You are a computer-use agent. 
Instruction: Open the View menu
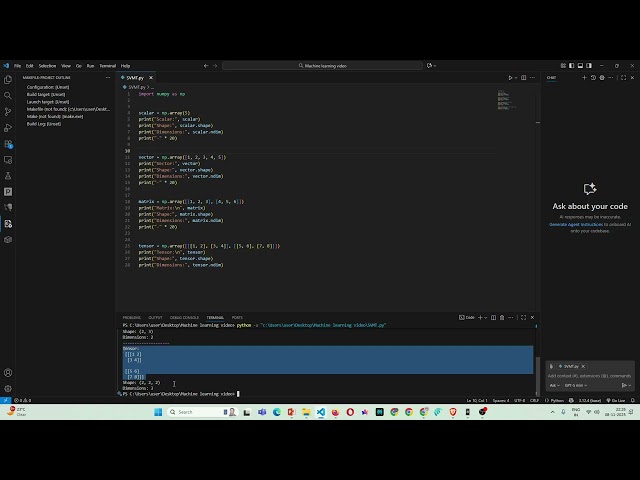coord(66,66)
